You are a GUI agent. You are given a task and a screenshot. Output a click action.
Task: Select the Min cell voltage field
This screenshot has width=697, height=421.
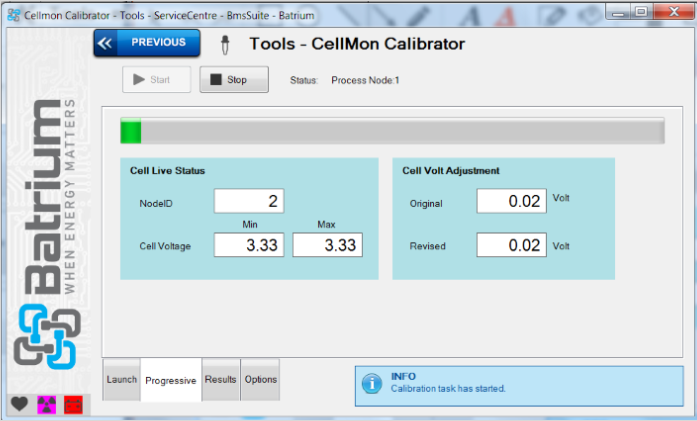click(x=249, y=245)
